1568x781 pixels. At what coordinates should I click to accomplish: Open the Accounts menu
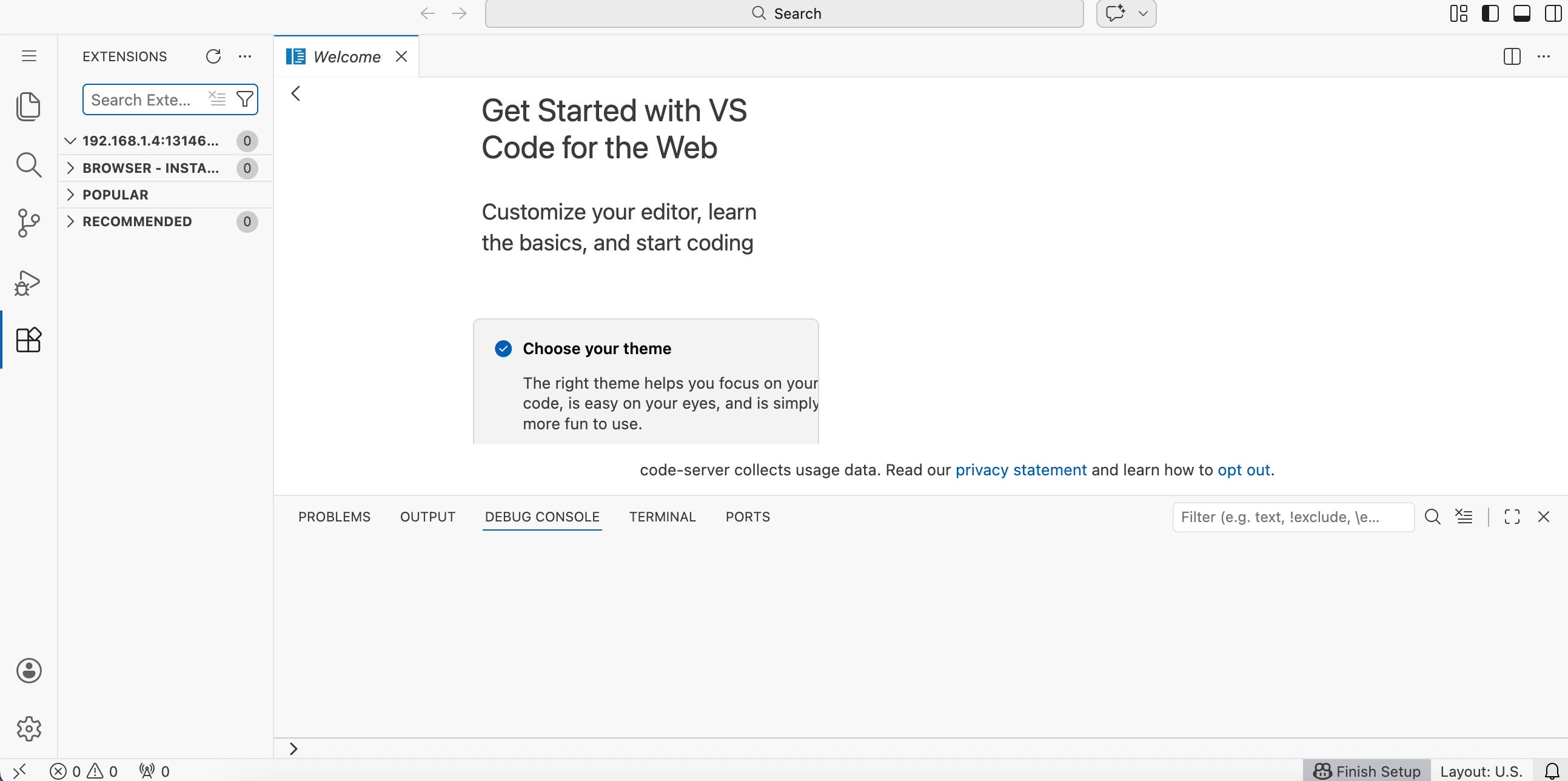pyautogui.click(x=28, y=671)
